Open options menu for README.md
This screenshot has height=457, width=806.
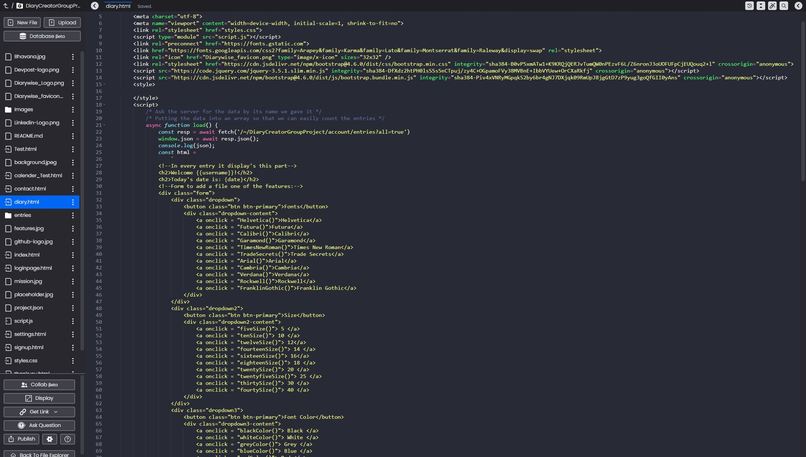(x=73, y=136)
